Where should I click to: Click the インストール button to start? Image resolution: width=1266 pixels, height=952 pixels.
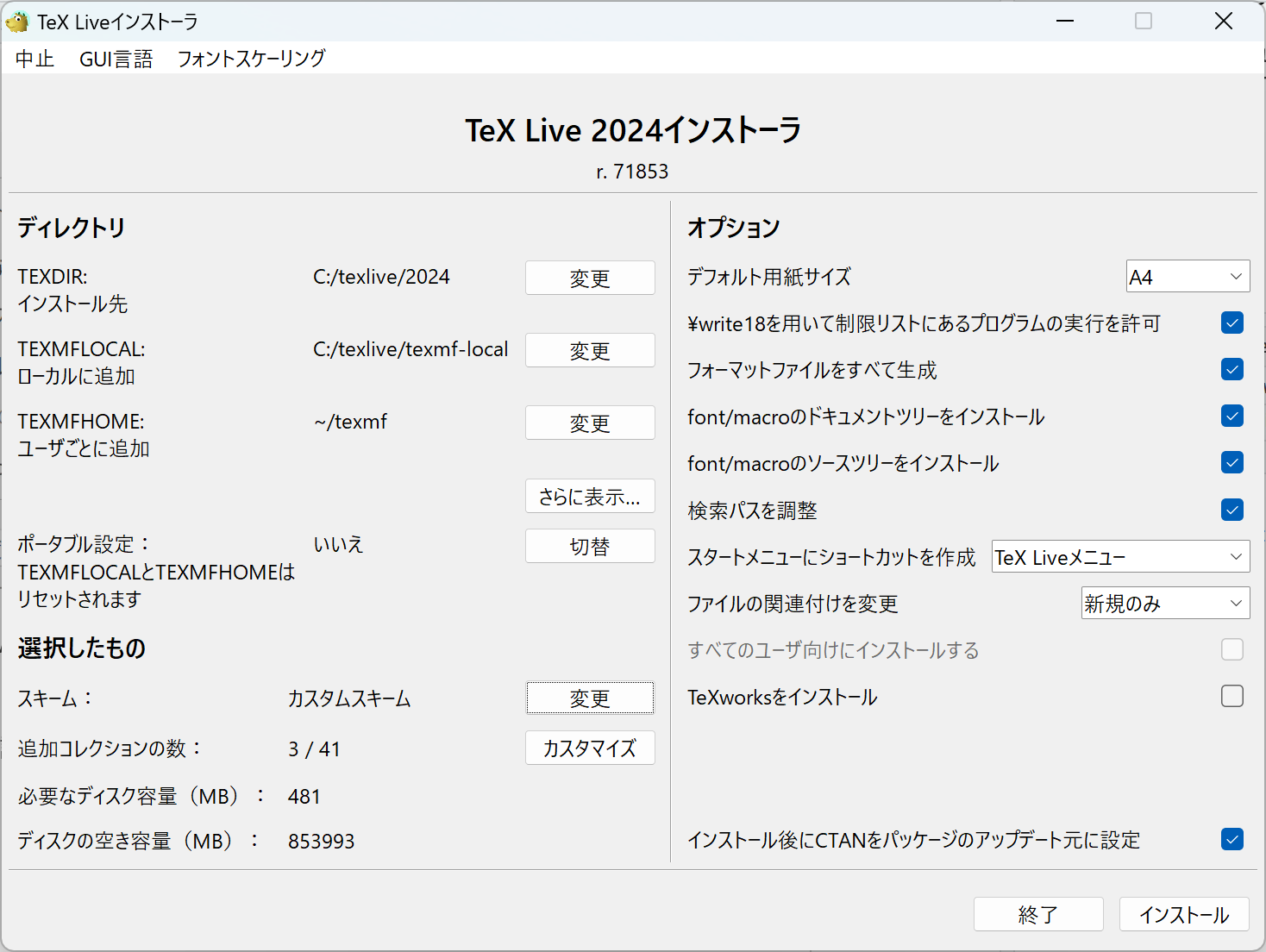click(1183, 914)
